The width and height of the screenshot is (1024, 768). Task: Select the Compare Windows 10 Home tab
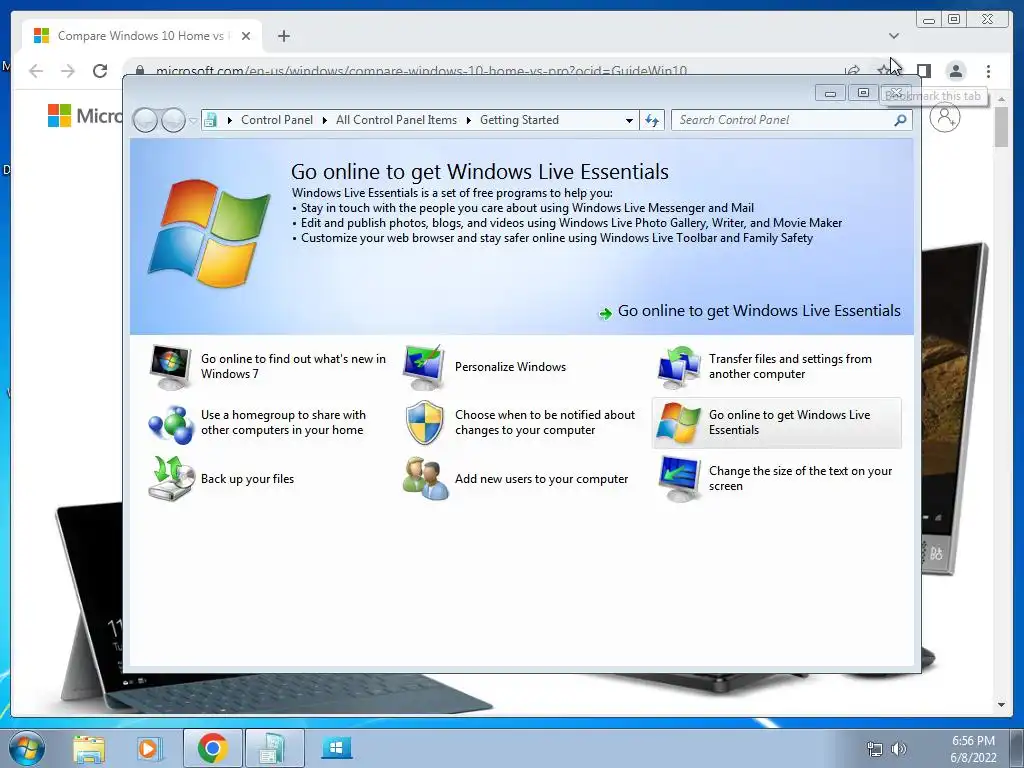142,36
